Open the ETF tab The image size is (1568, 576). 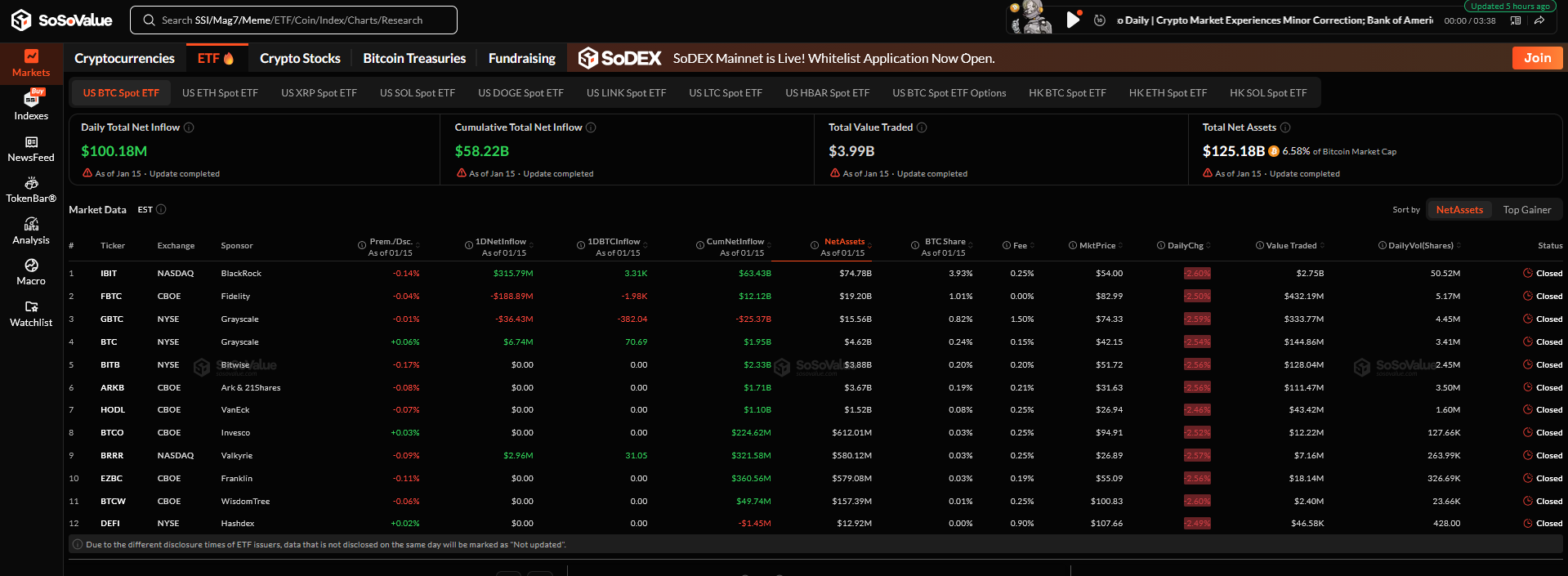coord(216,58)
